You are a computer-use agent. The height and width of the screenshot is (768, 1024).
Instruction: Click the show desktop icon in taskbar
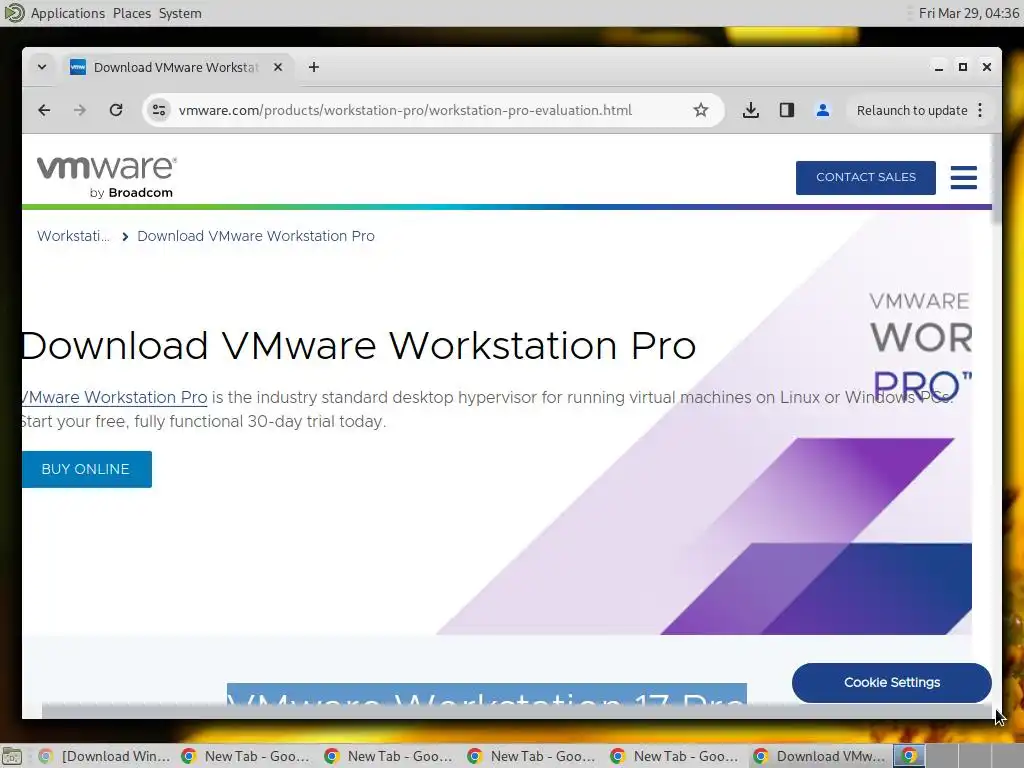(x=12, y=756)
